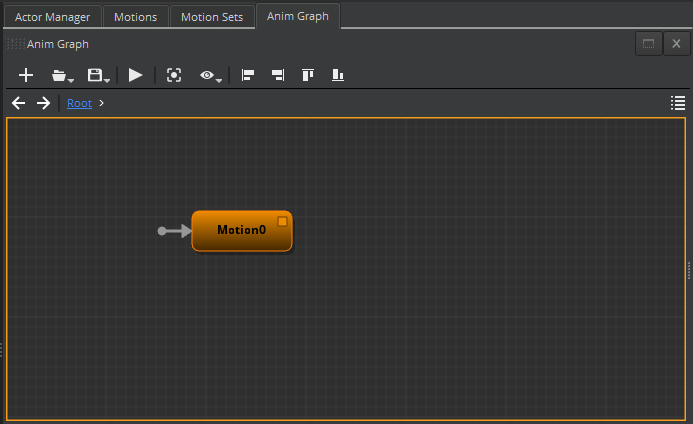
Task: Align selected nodes to the bottom
Action: click(x=338, y=75)
